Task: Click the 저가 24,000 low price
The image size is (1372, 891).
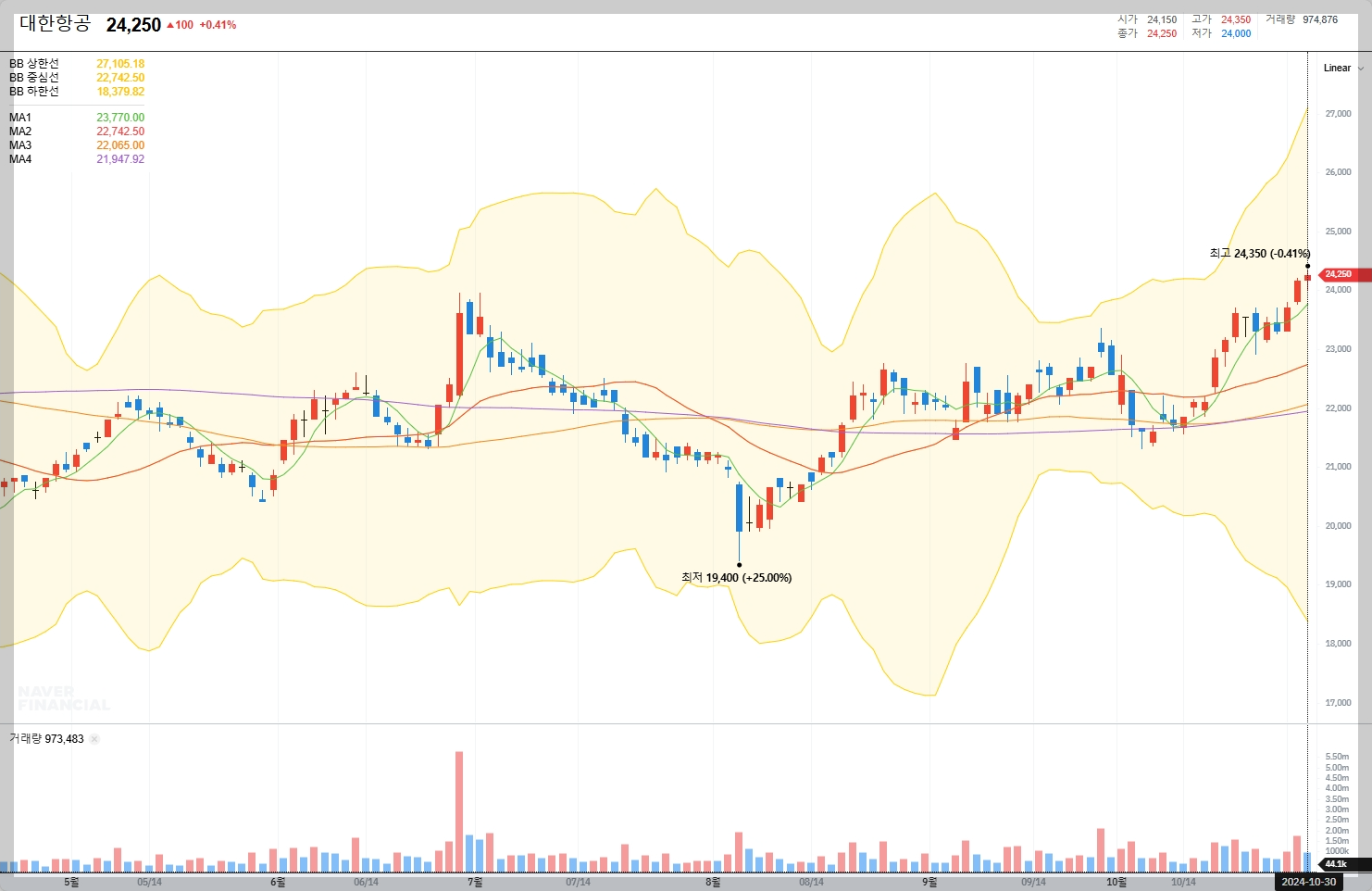Action: [x=1221, y=33]
